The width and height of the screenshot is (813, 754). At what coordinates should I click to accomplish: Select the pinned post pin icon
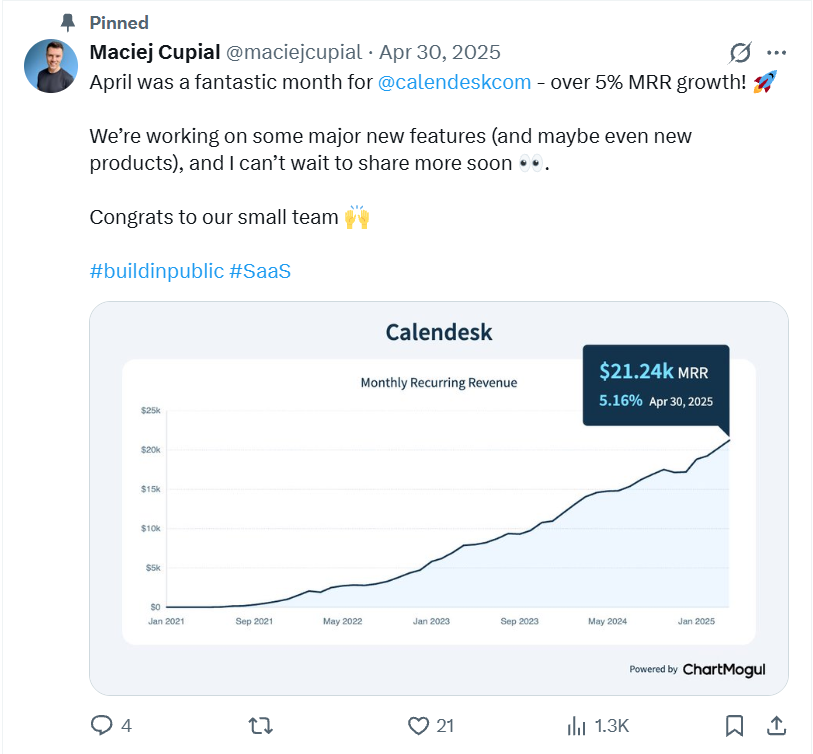coord(67,22)
